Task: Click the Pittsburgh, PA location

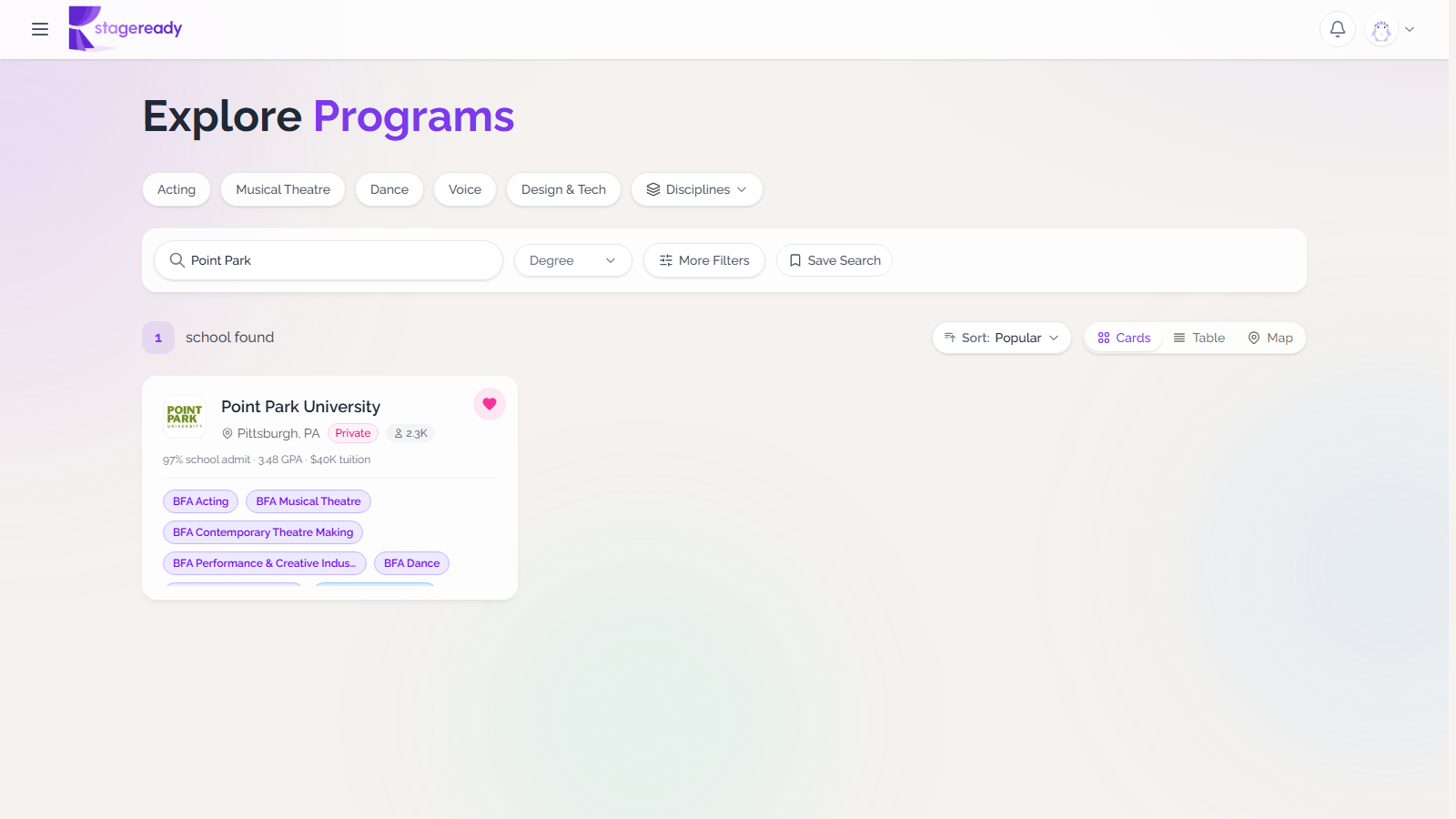Action: click(271, 433)
